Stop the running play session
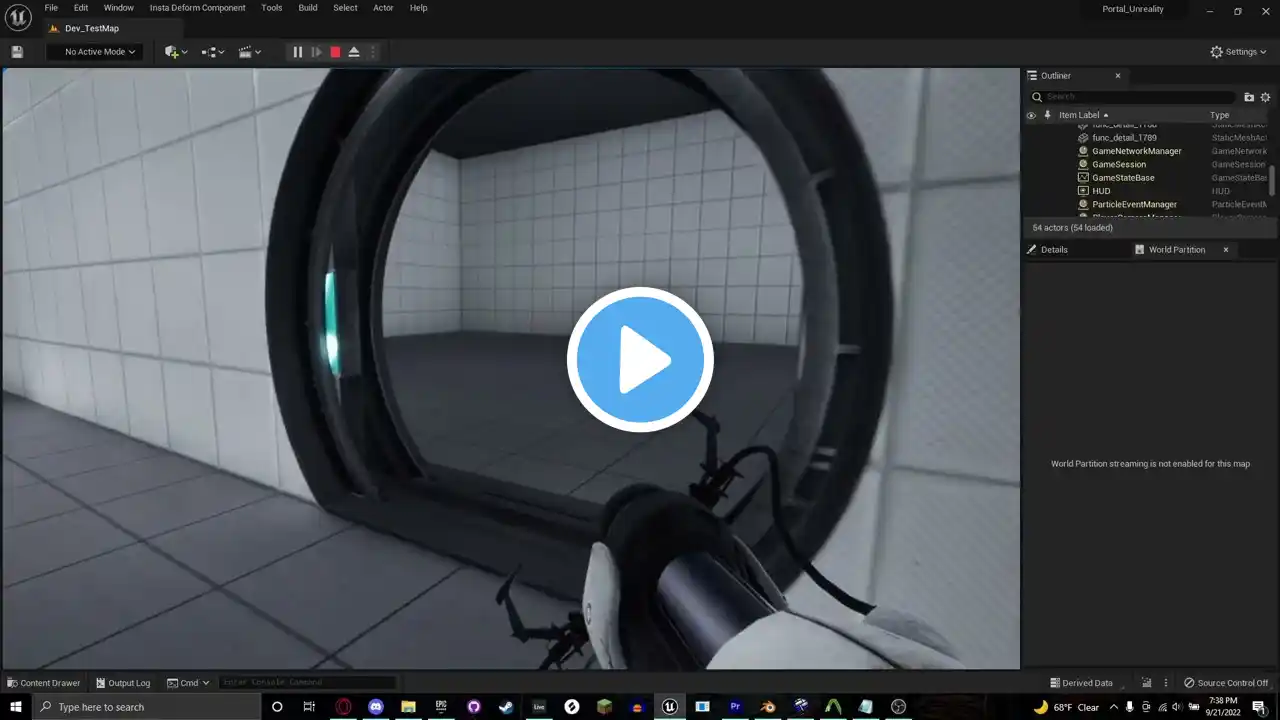Image resolution: width=1280 pixels, height=720 pixels. click(335, 52)
